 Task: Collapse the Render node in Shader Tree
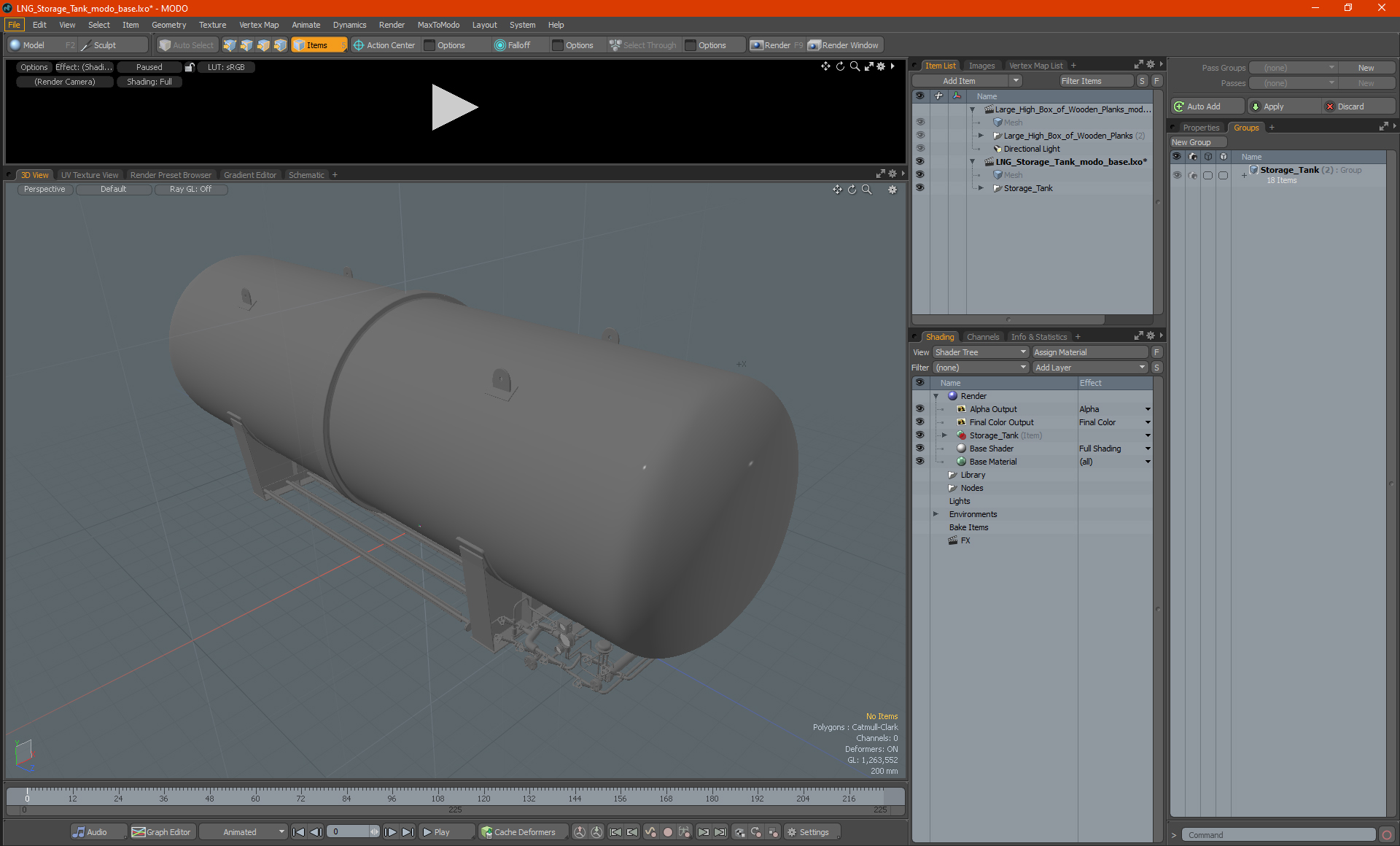tap(936, 396)
